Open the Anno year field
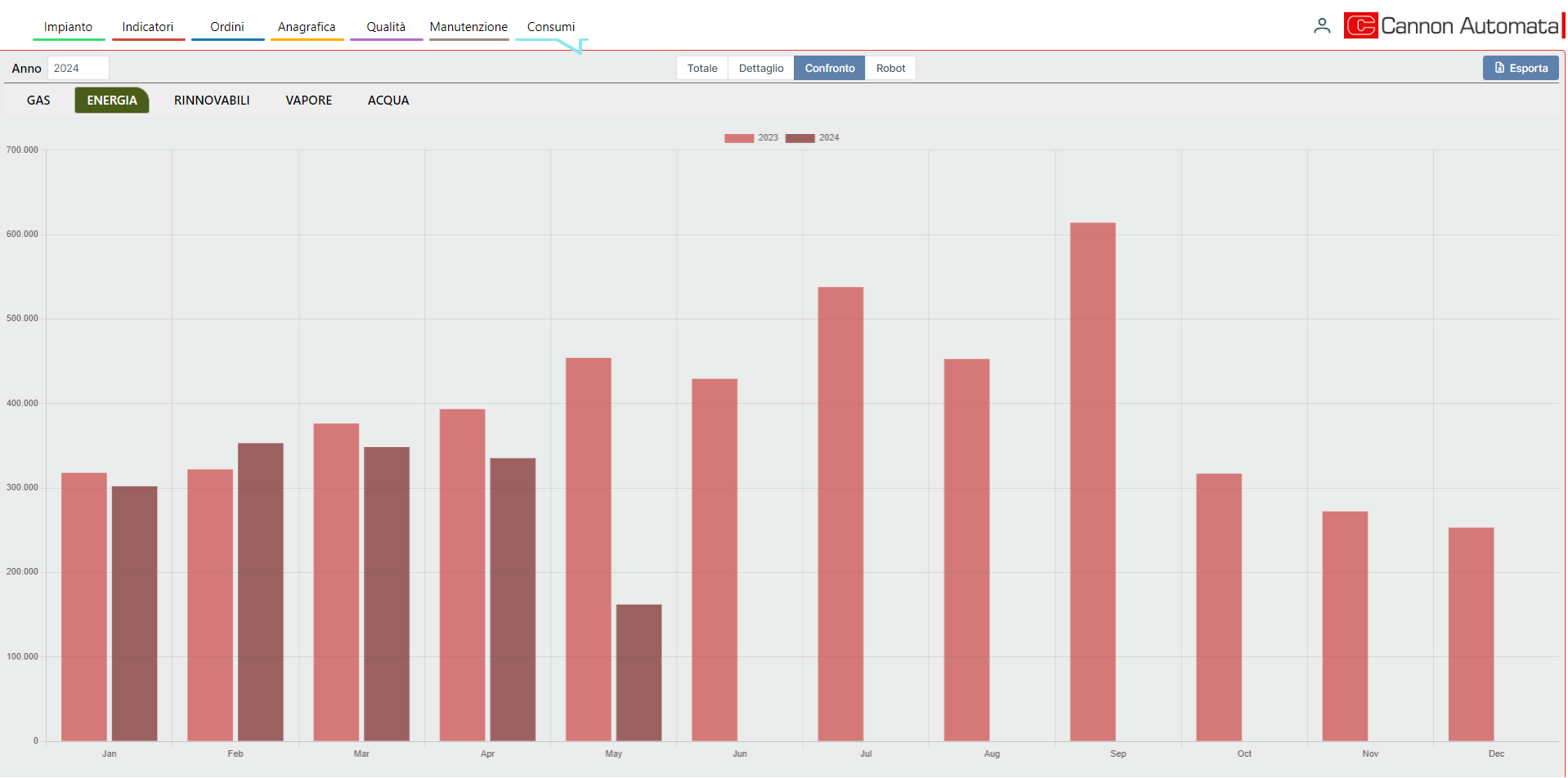The width and height of the screenshot is (1568, 778). pos(78,68)
